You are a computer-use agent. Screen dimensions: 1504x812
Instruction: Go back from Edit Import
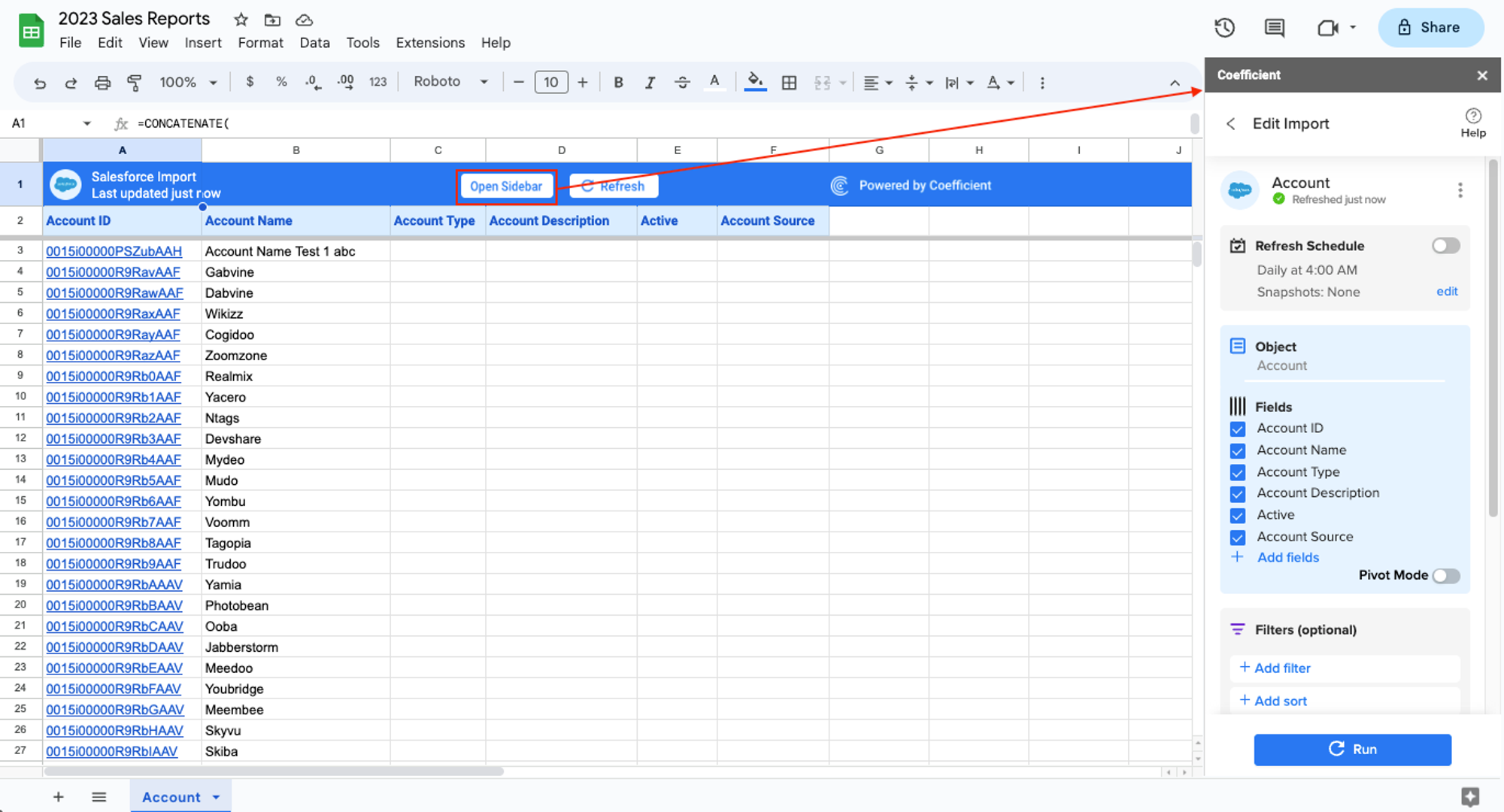[1230, 124]
